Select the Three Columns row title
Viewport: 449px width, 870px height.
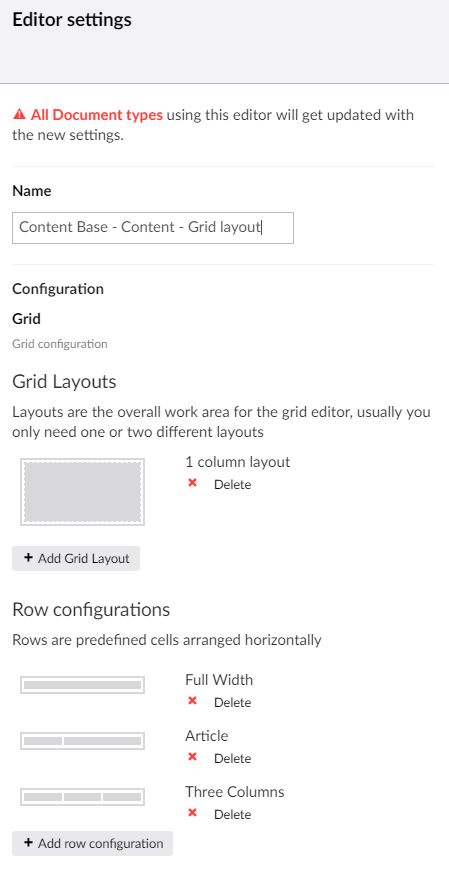(235, 792)
